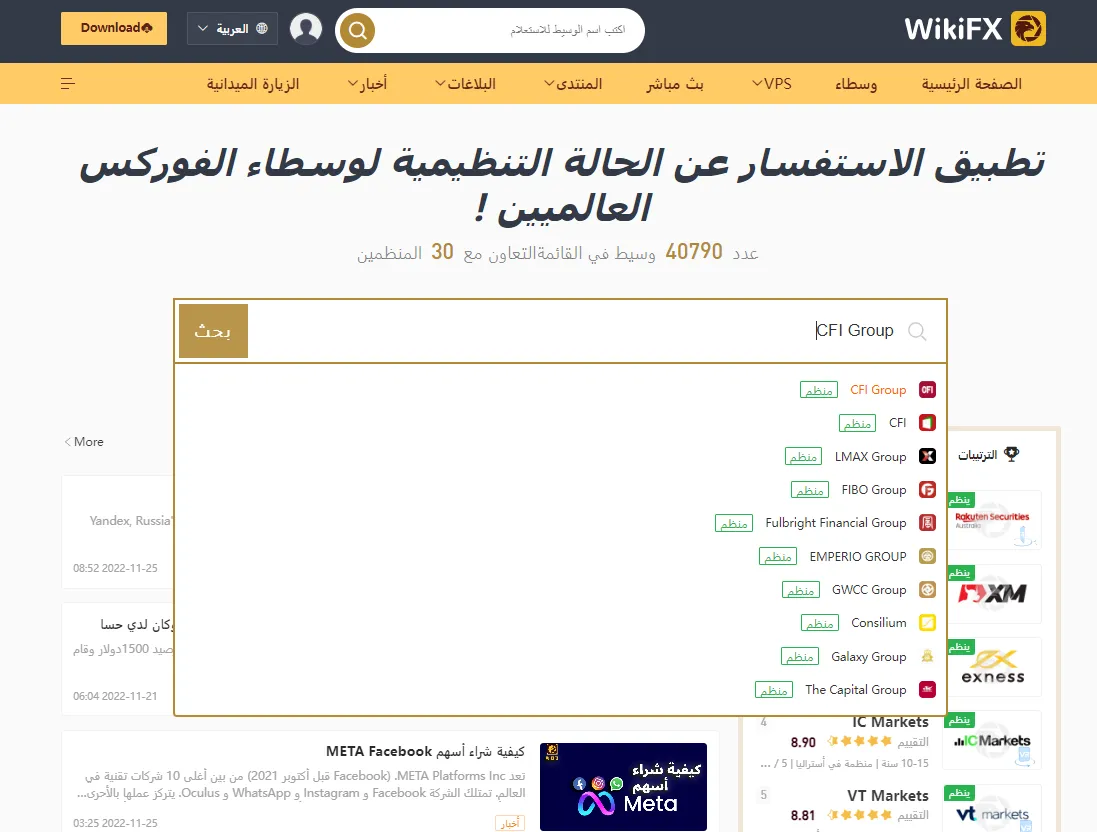The height and width of the screenshot is (832, 1097).
Task: Click the 08:52 2022-11-25 timestamp
Action: [x=115, y=568]
